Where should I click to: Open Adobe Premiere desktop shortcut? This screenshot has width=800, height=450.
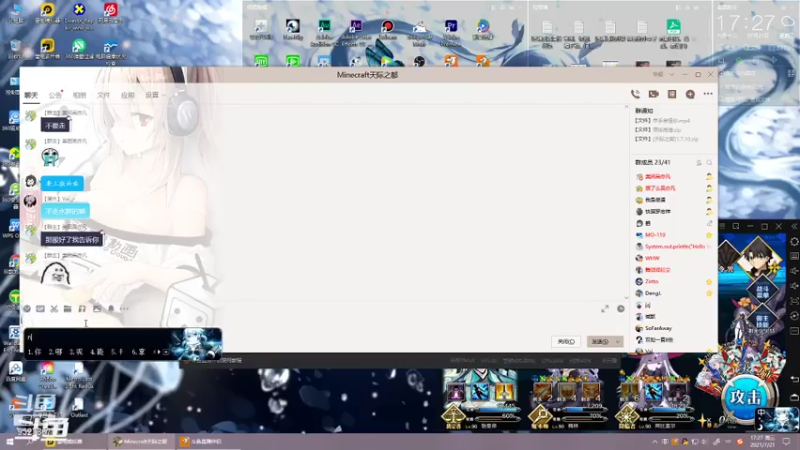451,34
